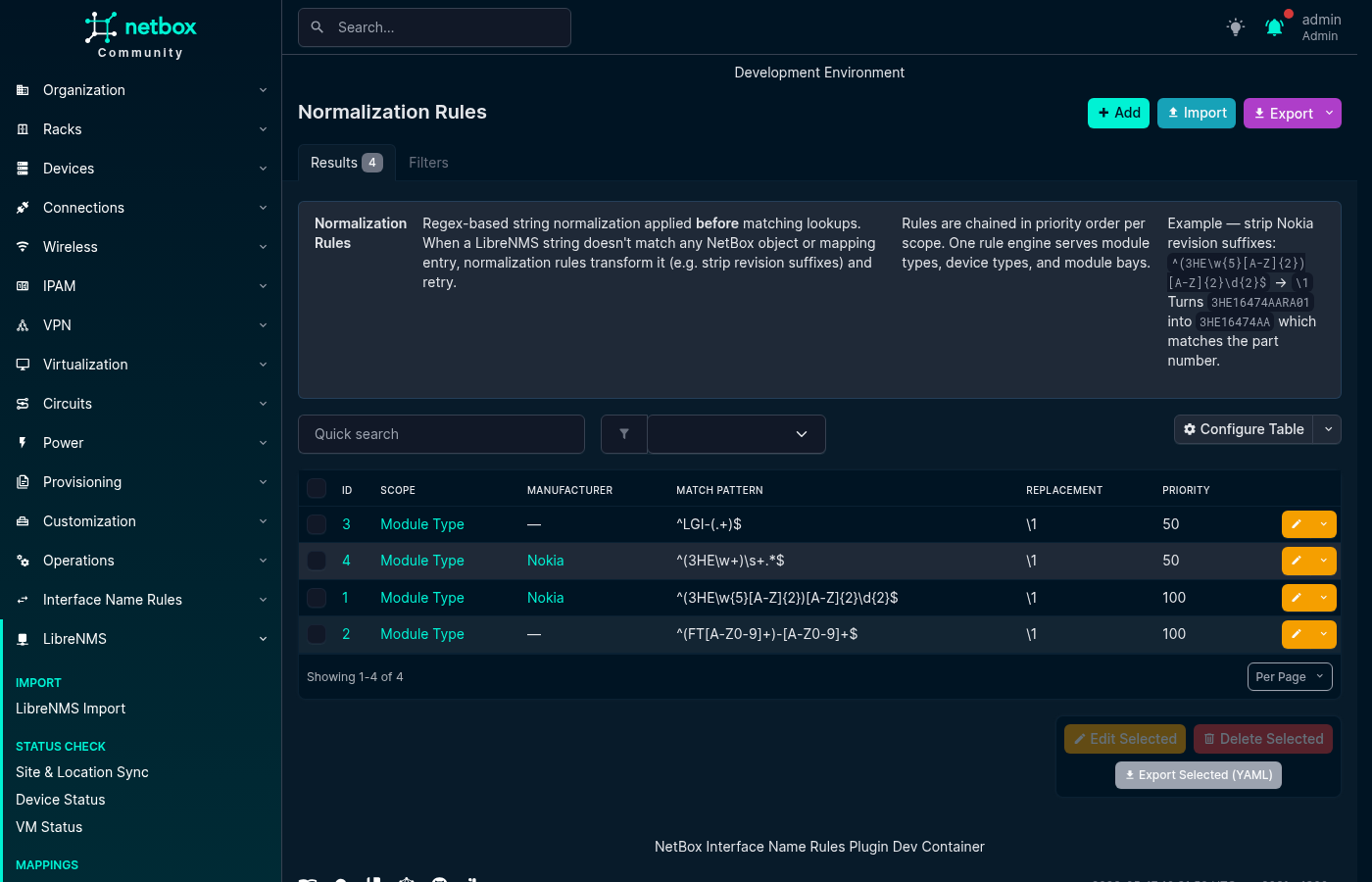Click the pencil edit icon for rule 4
Image resolution: width=1372 pixels, height=882 pixels.
coord(1296,561)
